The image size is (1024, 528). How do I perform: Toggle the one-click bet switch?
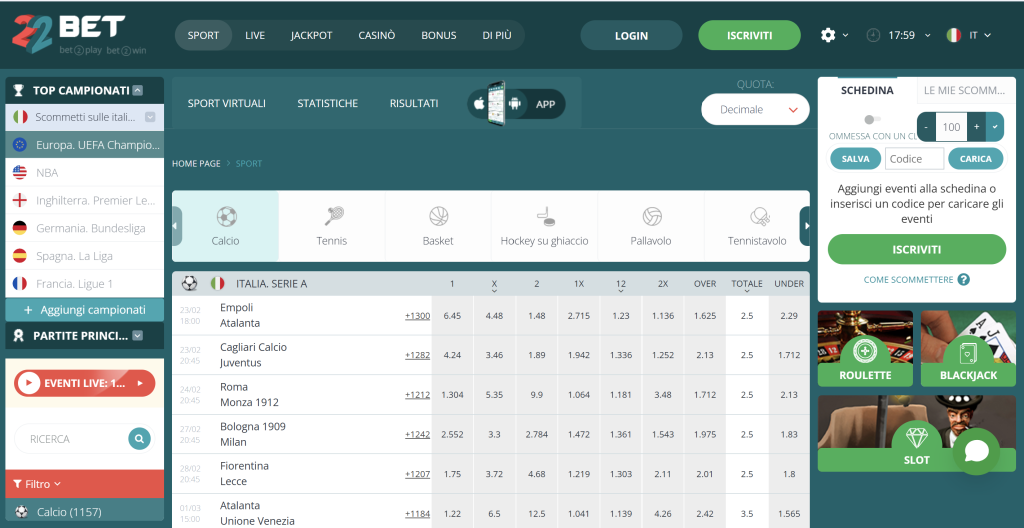pos(872,120)
